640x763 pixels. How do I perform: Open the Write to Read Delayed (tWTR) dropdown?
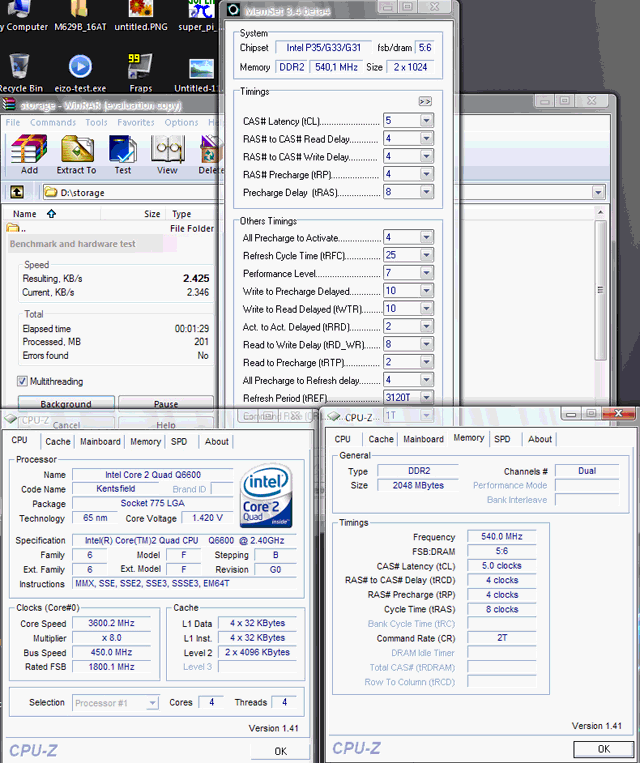[x=426, y=309]
